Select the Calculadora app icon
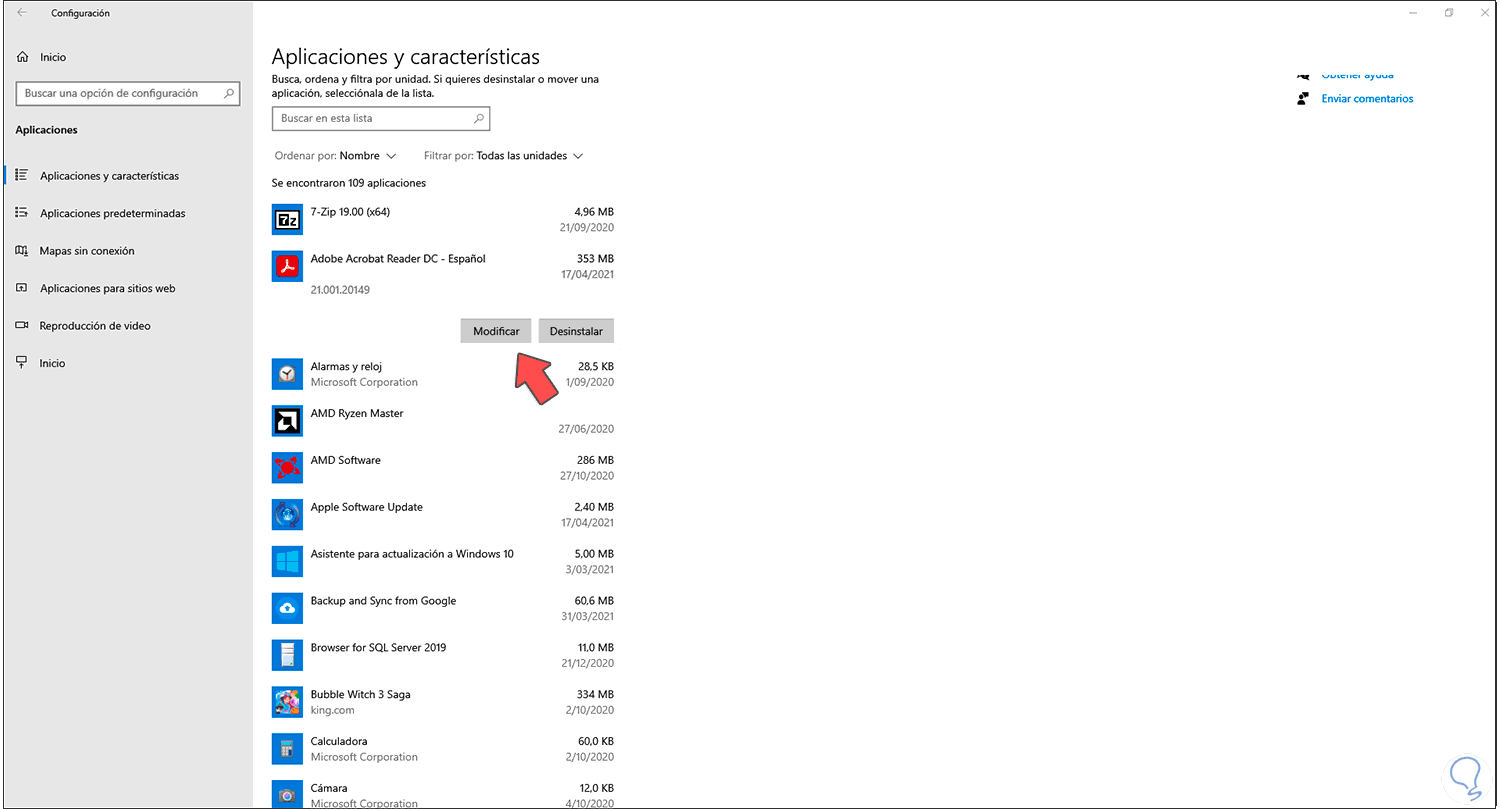The height and width of the screenshot is (809, 1500). click(287, 749)
